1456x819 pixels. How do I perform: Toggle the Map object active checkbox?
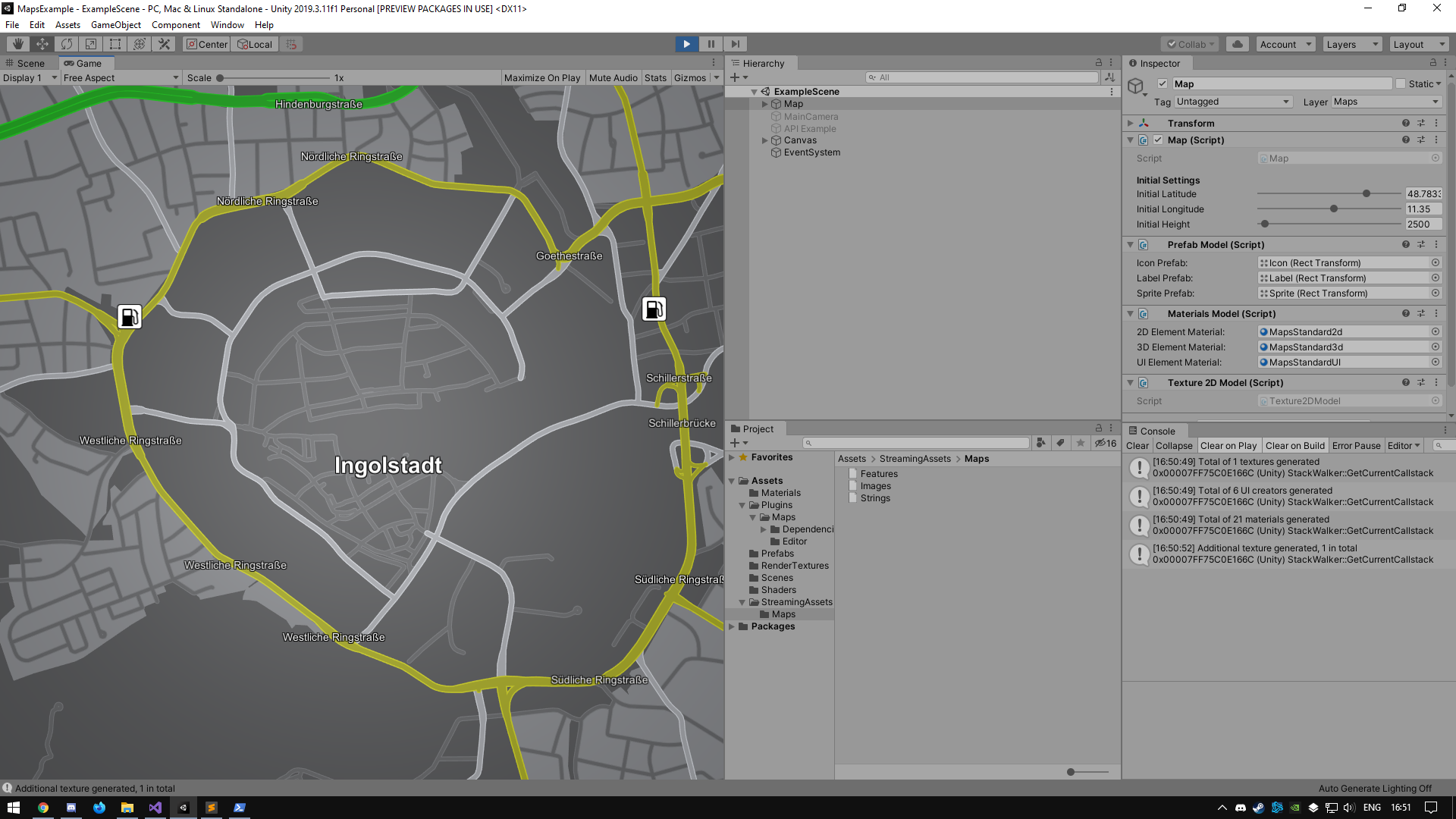1163,84
